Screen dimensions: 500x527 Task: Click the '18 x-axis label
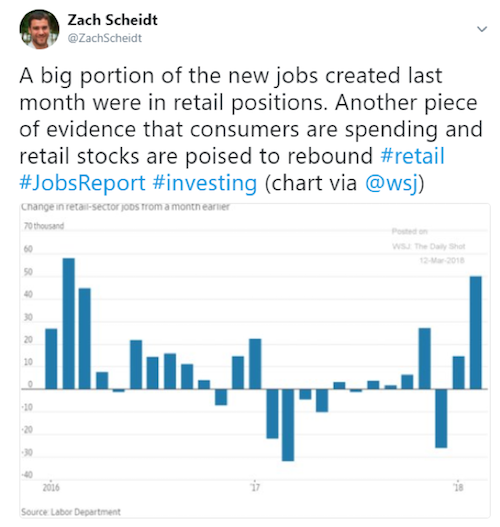coord(458,487)
